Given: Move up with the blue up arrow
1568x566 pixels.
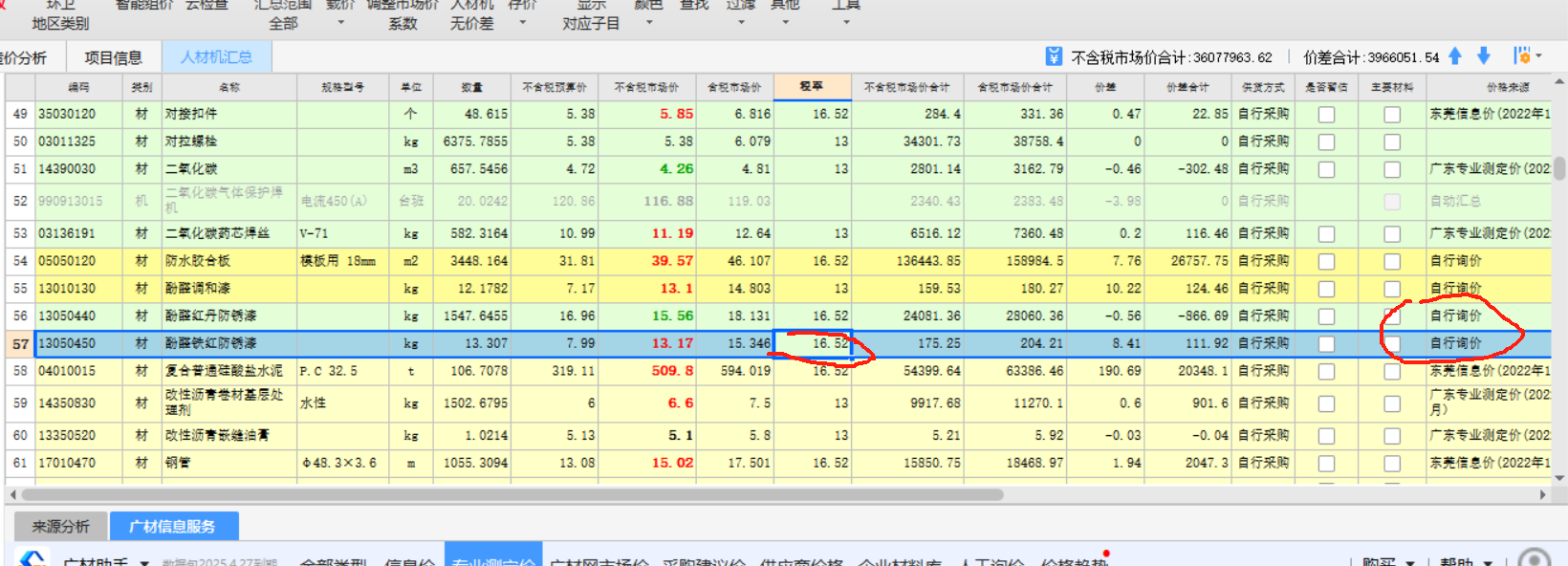Looking at the screenshot, I should [1455, 56].
